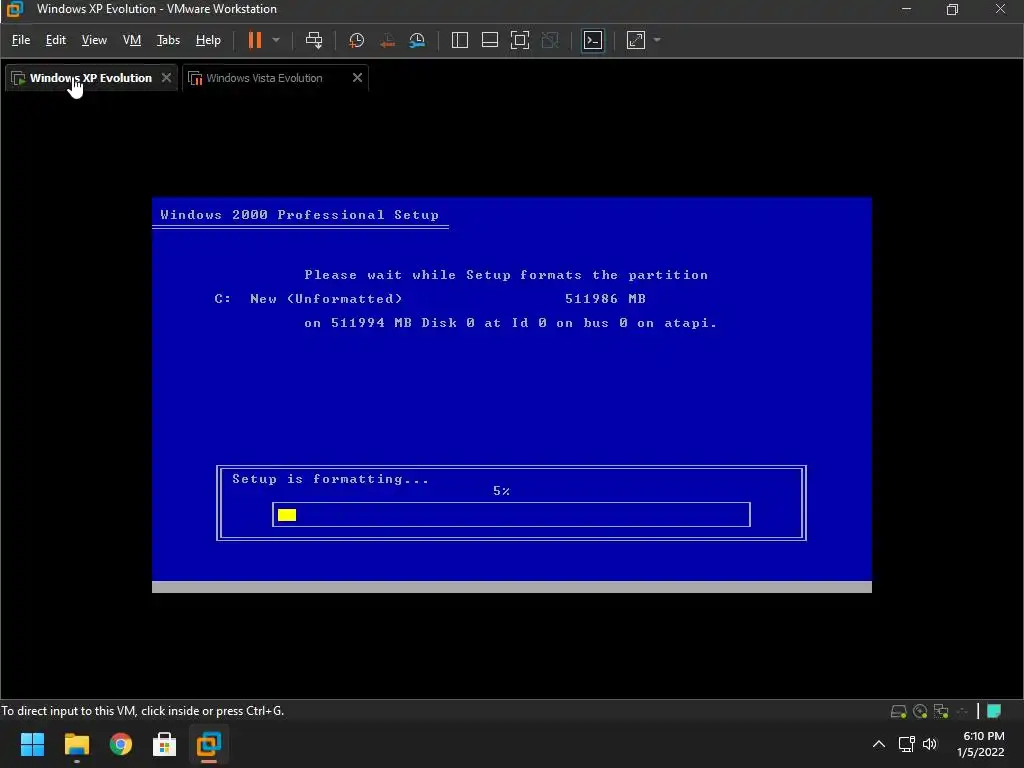
Task: Click the hard disk status icon
Action: pos(899,711)
